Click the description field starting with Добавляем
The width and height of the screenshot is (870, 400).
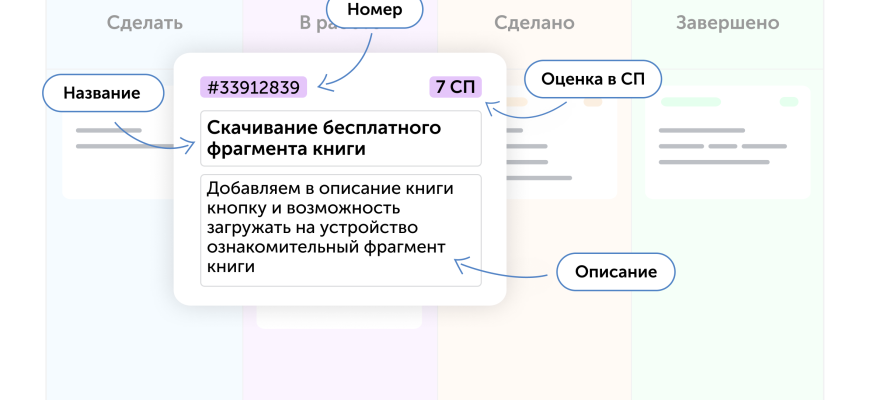(340, 230)
